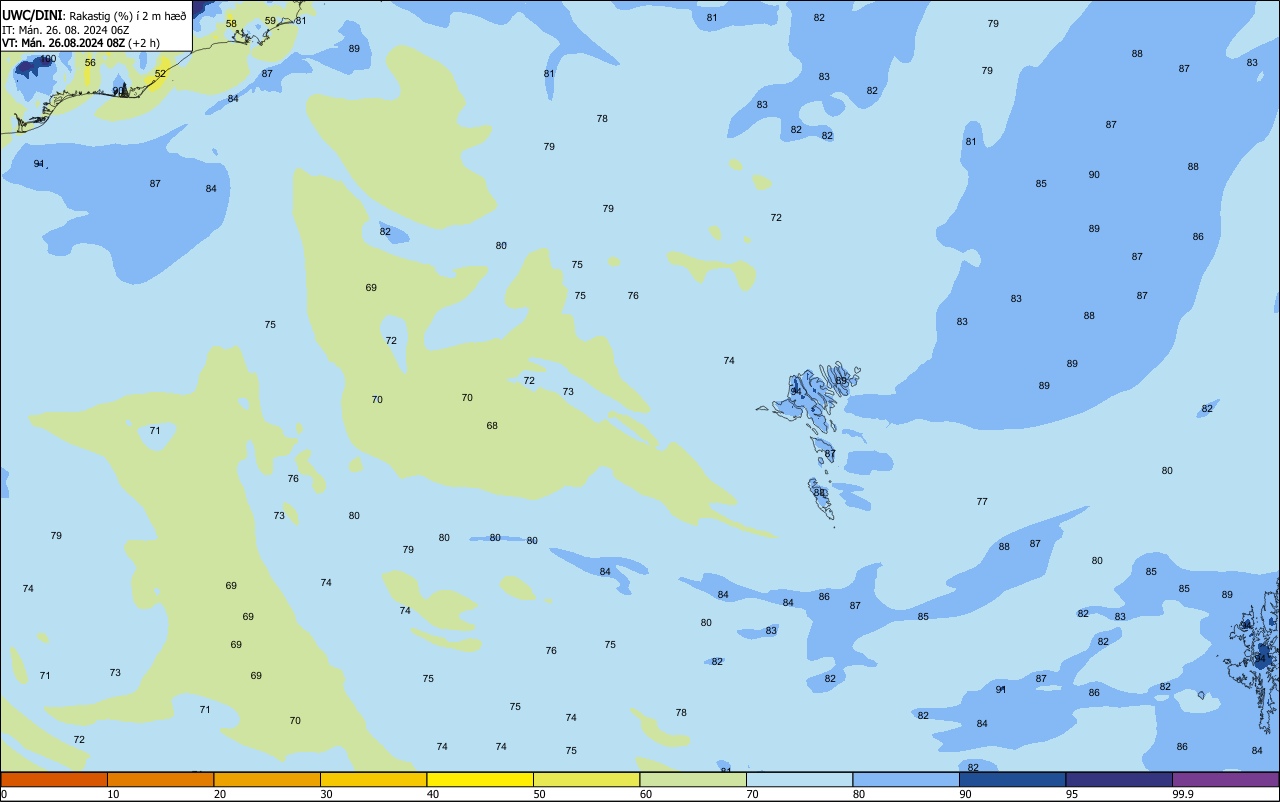Click the '77' humidity value southeast of Faroes
Screen dimensions: 1280x802
982,502
